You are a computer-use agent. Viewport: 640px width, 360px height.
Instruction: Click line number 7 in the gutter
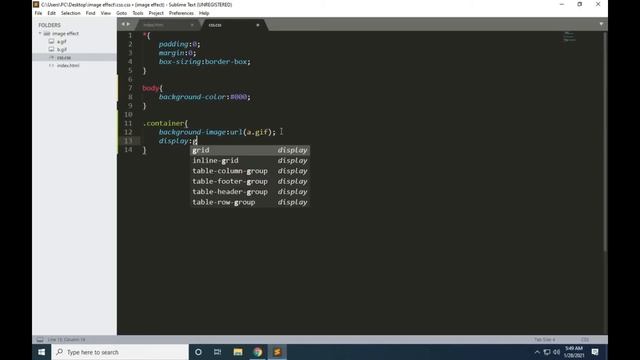[x=130, y=88]
